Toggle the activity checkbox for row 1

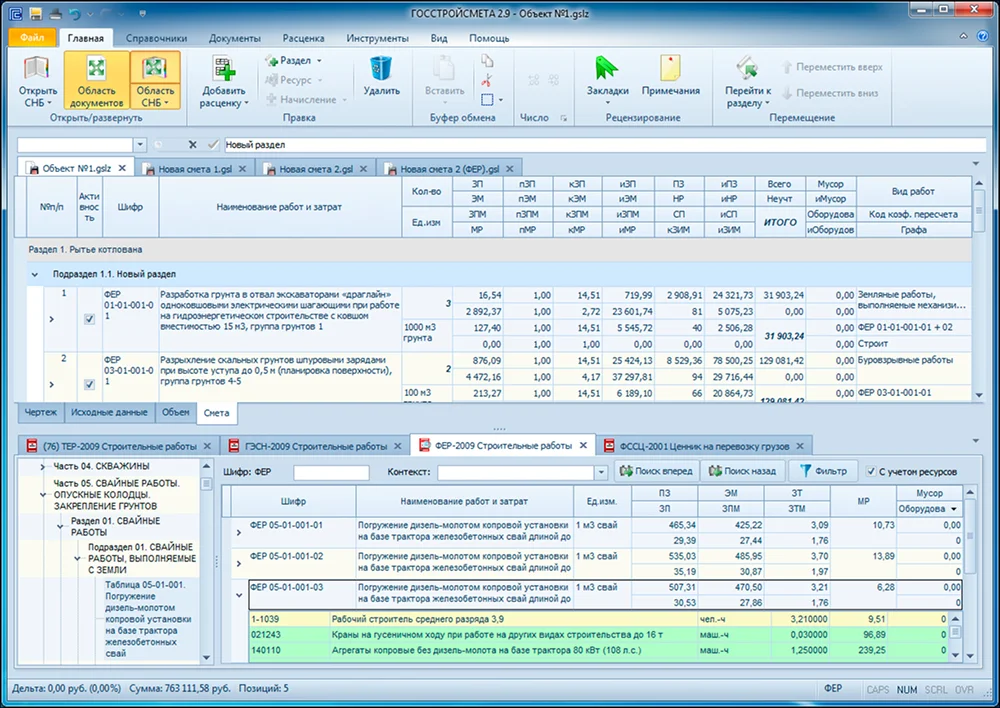[x=89, y=319]
